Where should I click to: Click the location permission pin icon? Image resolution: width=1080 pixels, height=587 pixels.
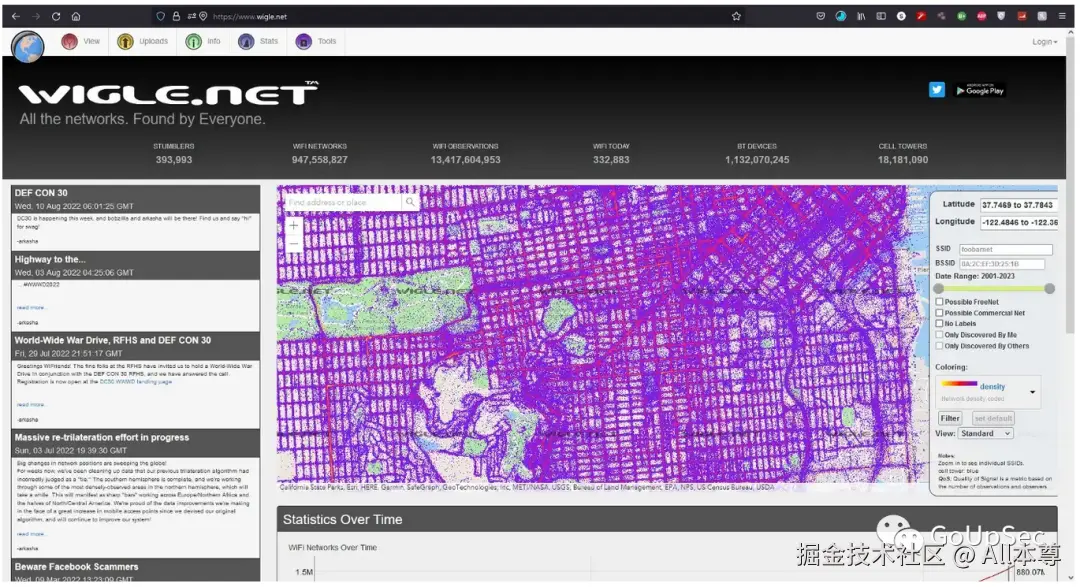(x=203, y=16)
